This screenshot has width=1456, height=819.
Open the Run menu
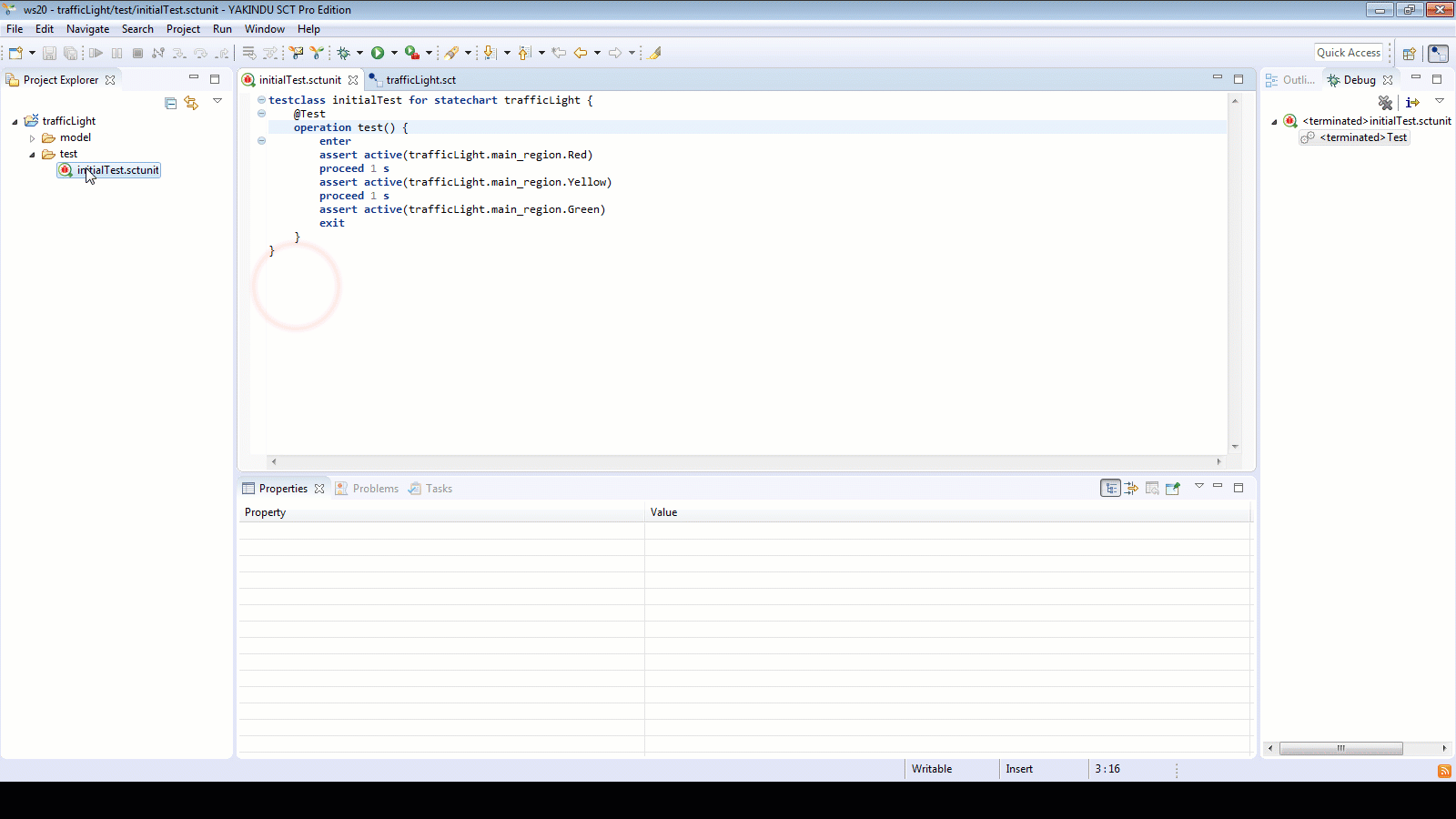[x=222, y=29]
